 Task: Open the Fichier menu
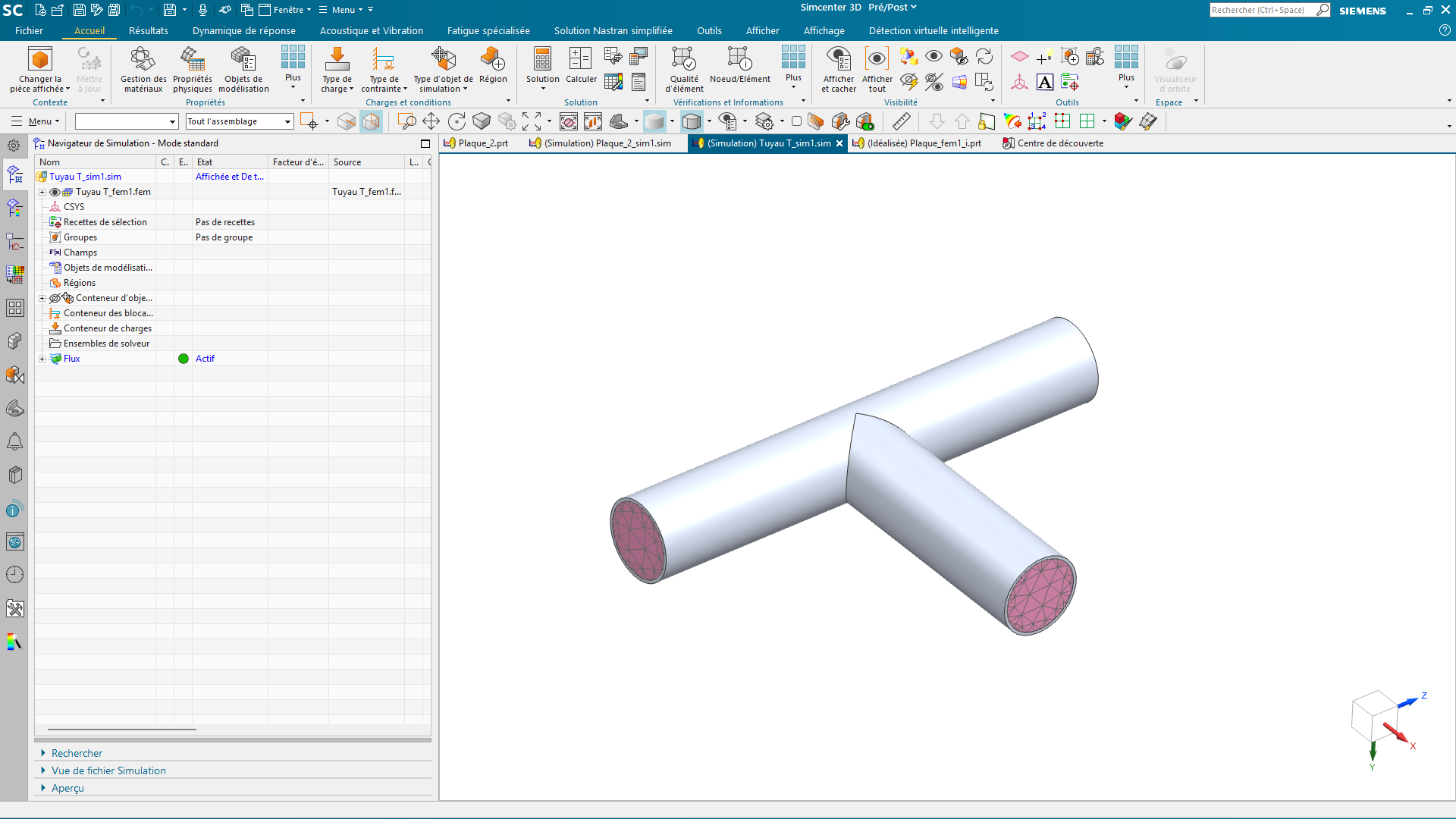[x=29, y=31]
